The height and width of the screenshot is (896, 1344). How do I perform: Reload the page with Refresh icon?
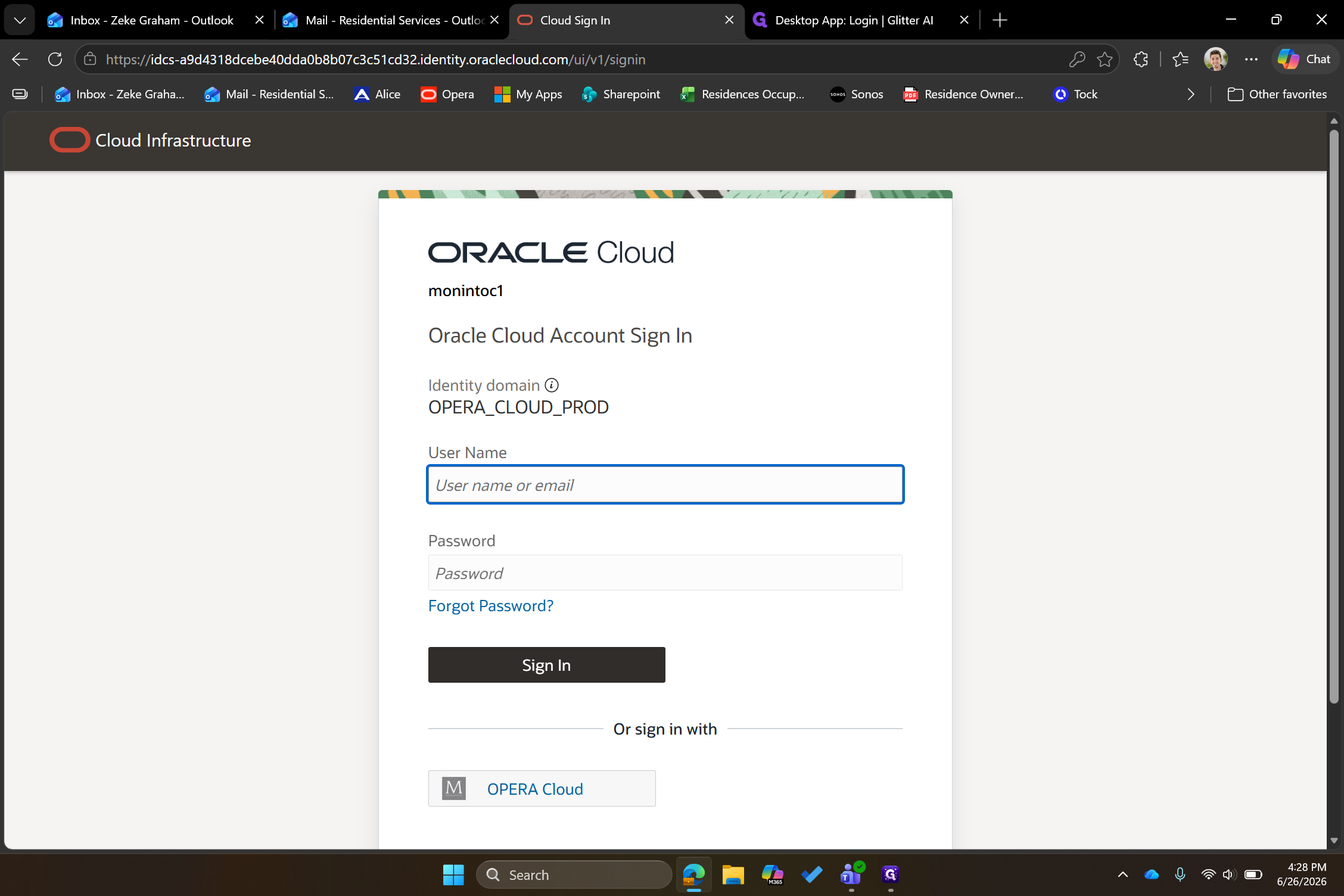pyautogui.click(x=55, y=59)
